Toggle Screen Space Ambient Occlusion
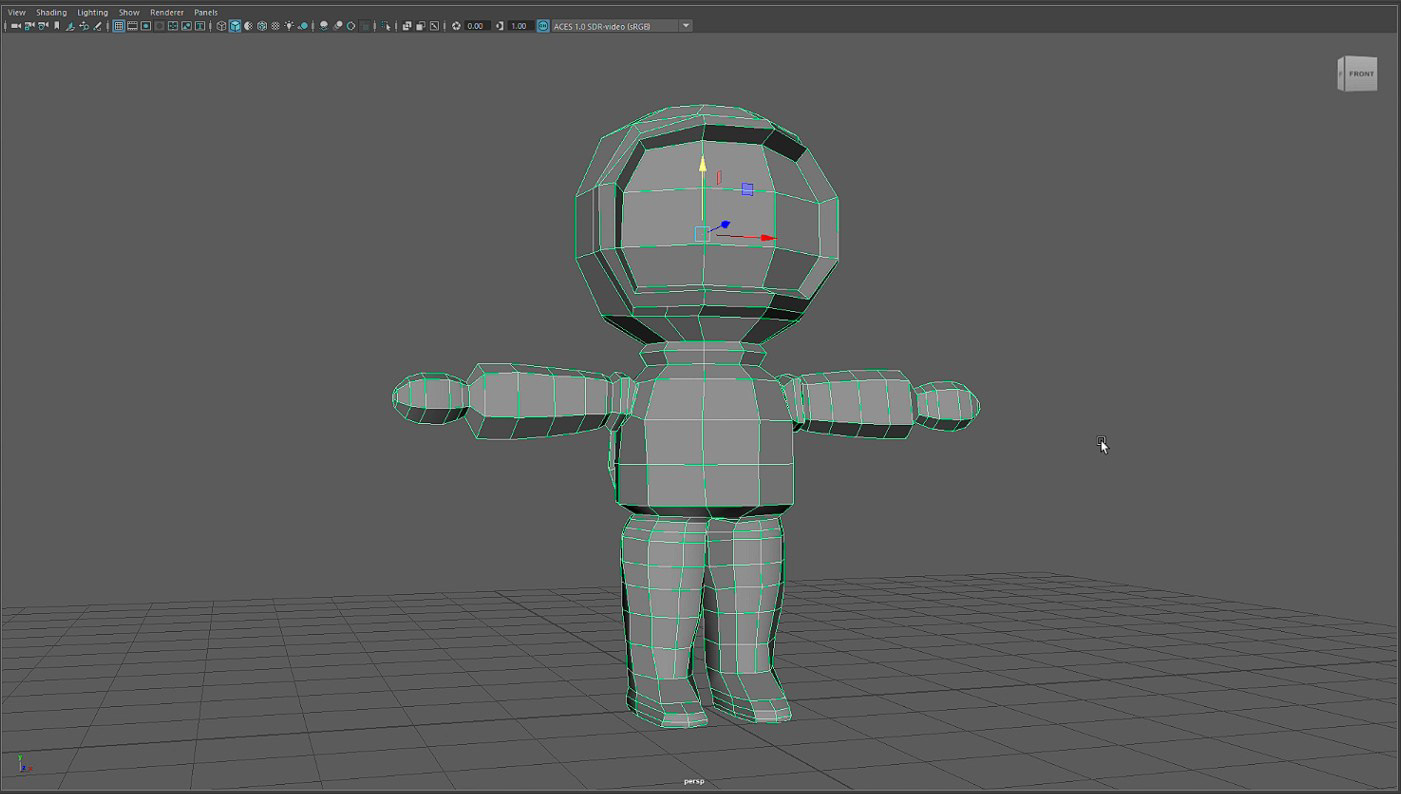 pos(323,26)
